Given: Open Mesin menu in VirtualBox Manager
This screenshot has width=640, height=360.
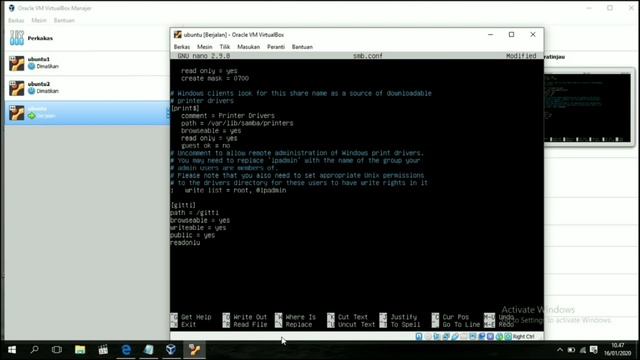Looking at the screenshot, I should (x=39, y=20).
